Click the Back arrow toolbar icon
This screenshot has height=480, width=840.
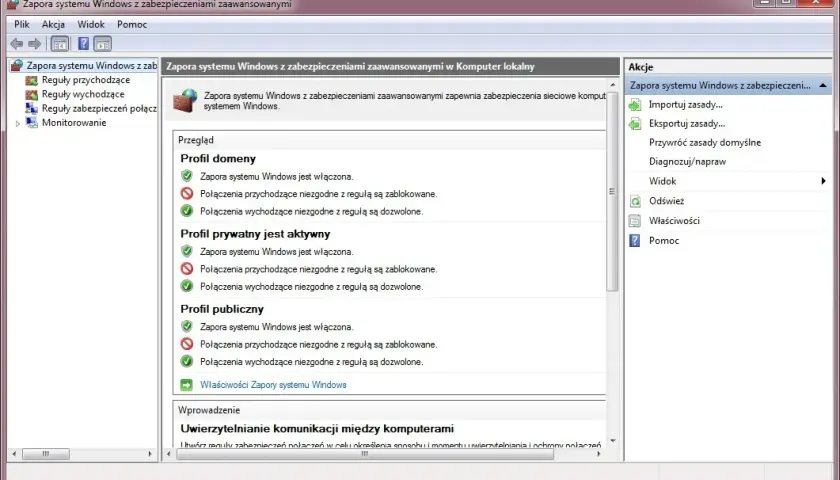point(17,44)
